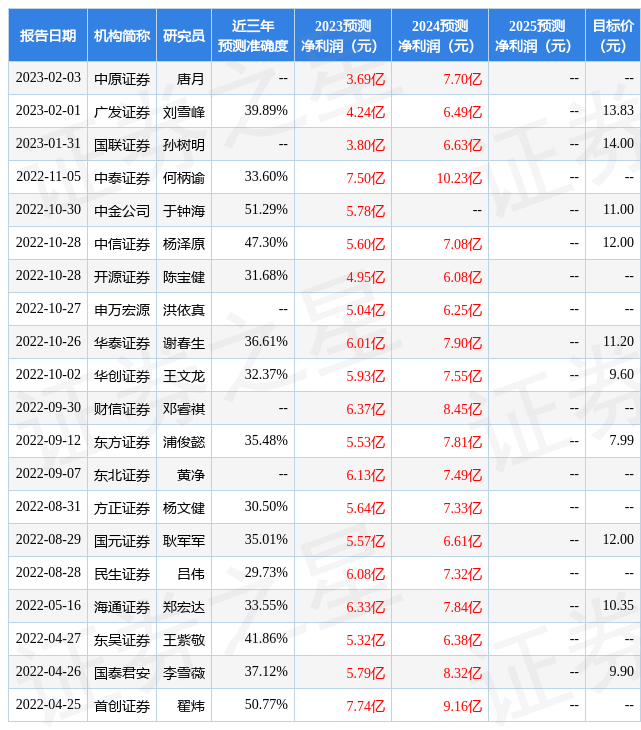Image resolution: width=641 pixels, height=730 pixels.
Task: Click the accuracy value 30.50%
Action: click(x=266, y=507)
